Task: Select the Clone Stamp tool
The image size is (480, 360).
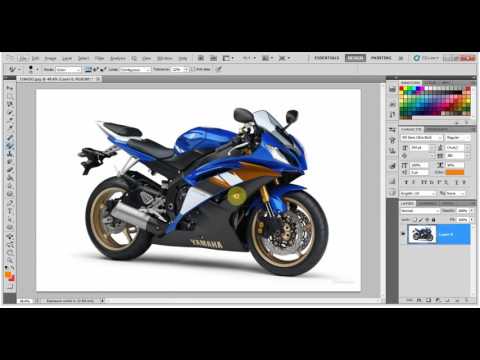Action: 10,153
